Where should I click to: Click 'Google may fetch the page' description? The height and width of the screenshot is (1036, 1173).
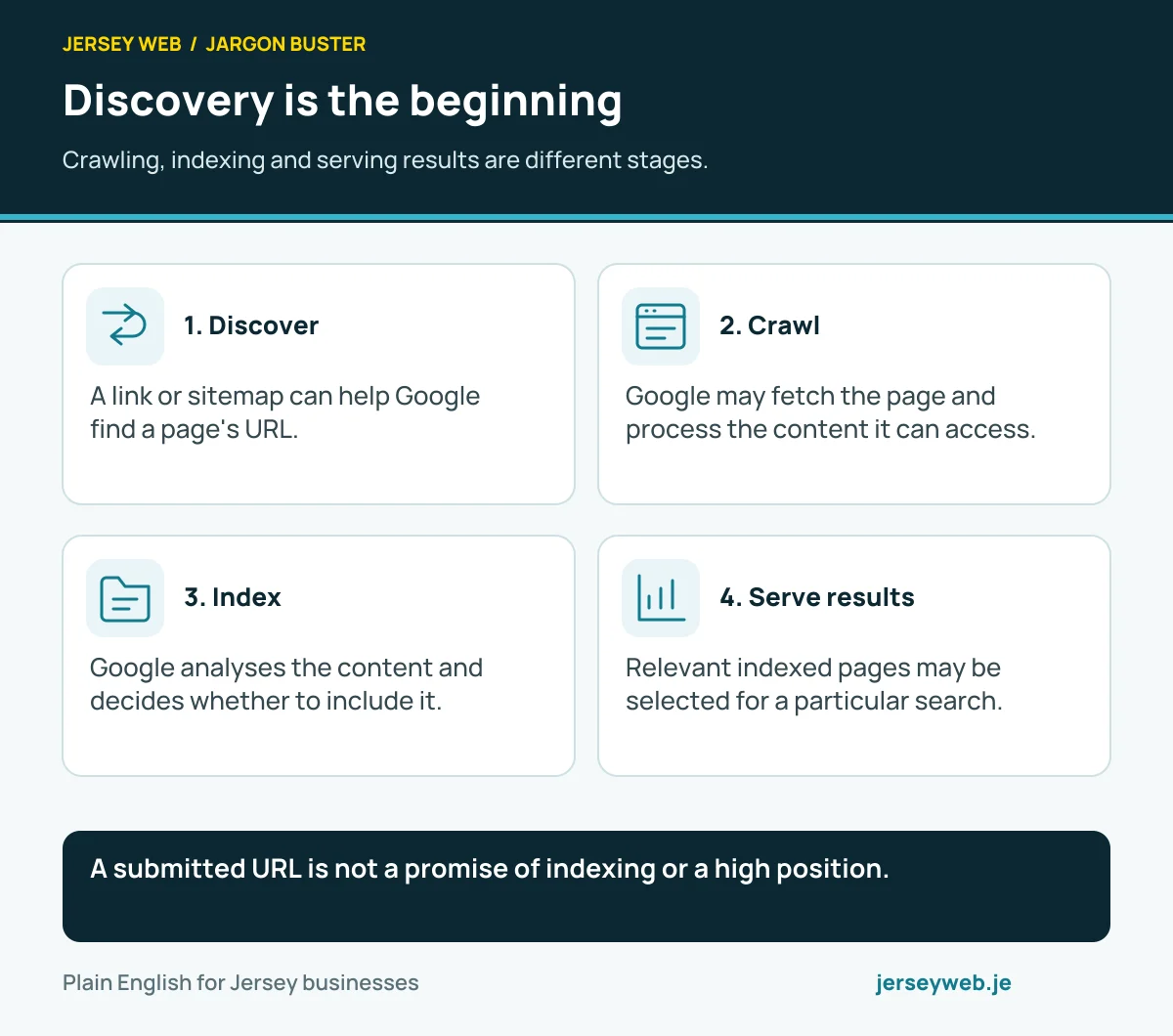tap(831, 412)
